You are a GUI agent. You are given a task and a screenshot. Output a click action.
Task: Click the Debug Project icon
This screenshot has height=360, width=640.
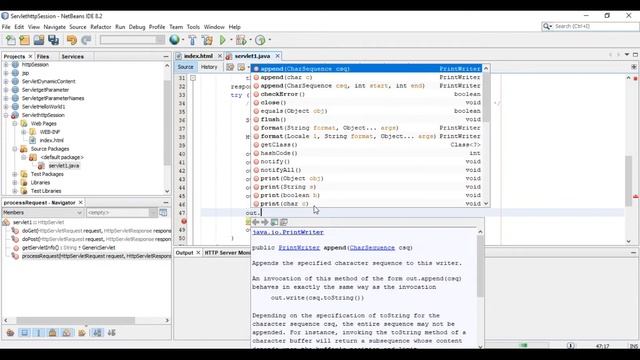[x=241, y=40]
